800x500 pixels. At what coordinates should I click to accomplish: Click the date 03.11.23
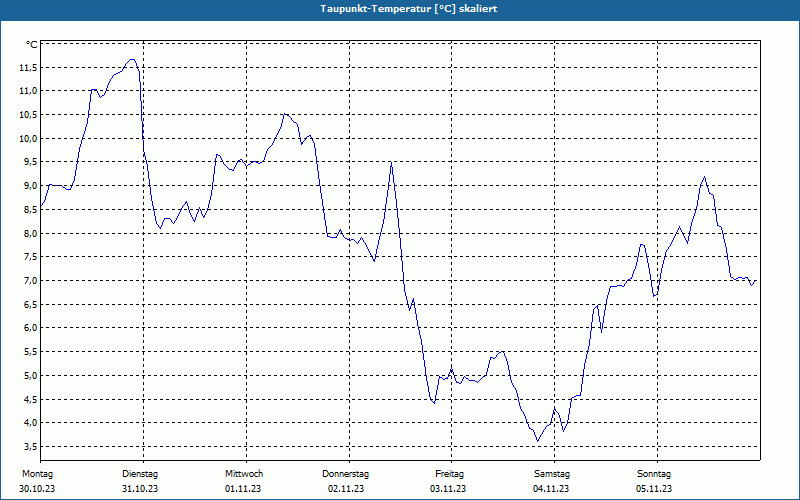coord(448,489)
